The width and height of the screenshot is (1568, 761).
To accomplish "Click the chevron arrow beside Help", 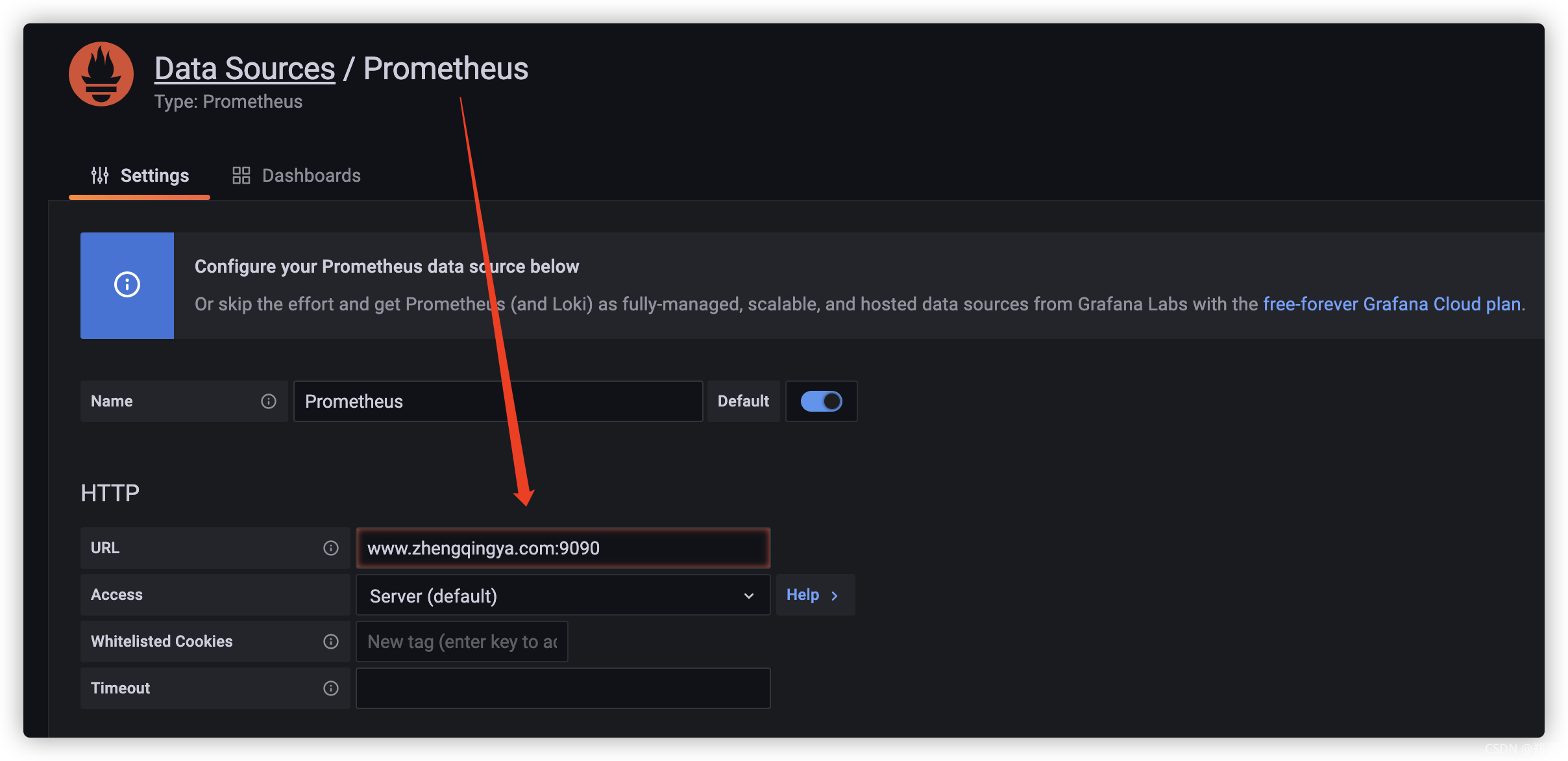I will pyautogui.click(x=835, y=595).
